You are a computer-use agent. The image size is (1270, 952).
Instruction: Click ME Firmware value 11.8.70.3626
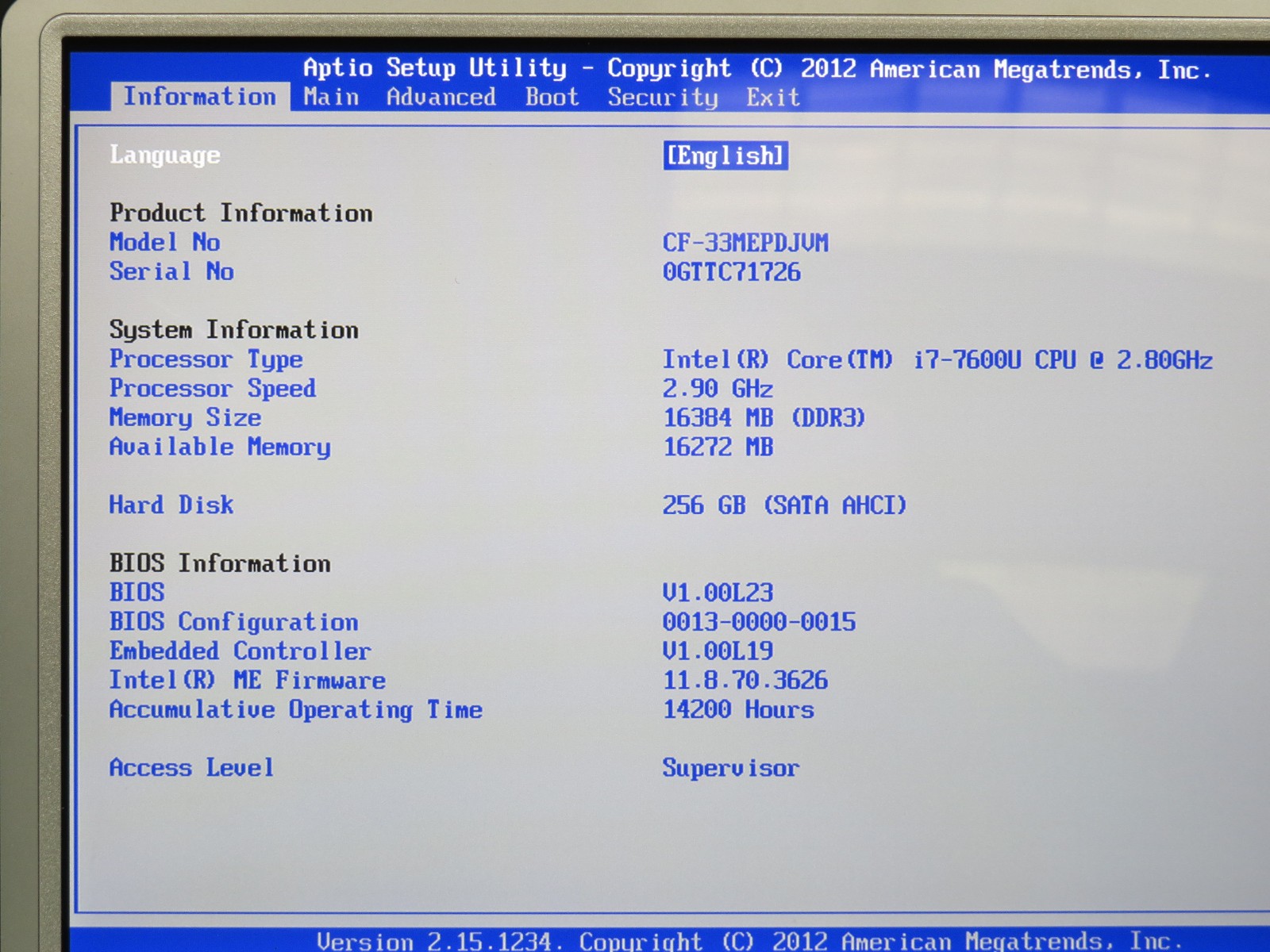(x=745, y=681)
